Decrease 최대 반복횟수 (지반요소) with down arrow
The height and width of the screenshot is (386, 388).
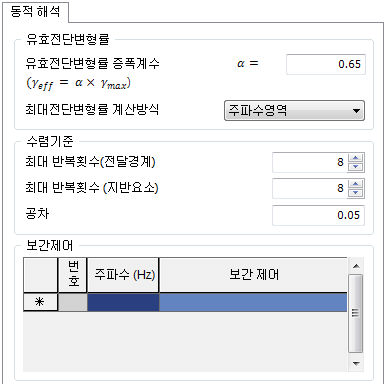tap(356, 193)
